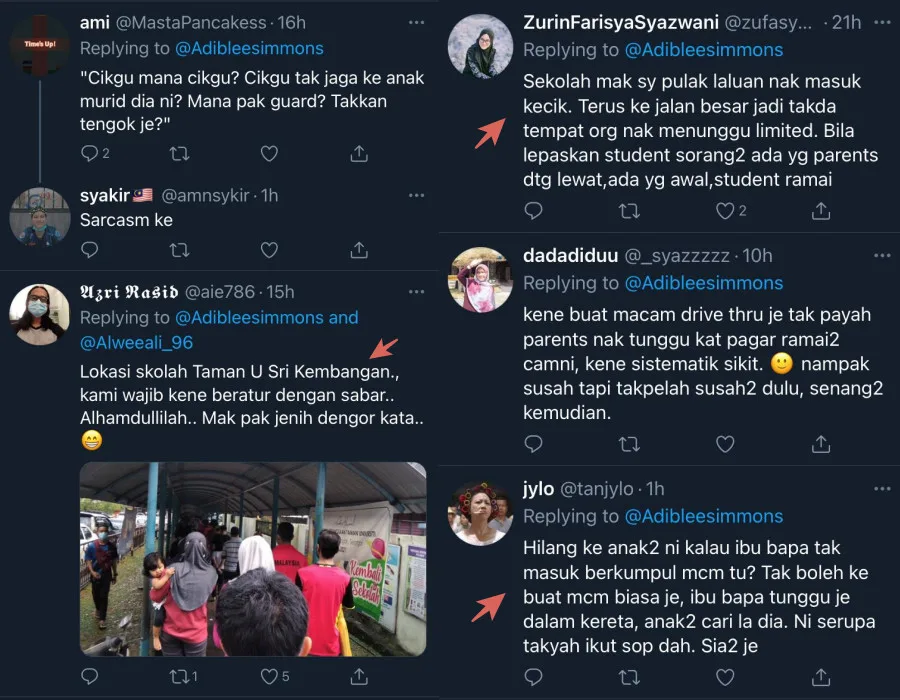Retweet Azri Rasid's tweet with 1 retweet
The width and height of the screenshot is (900, 700).
coord(184,676)
